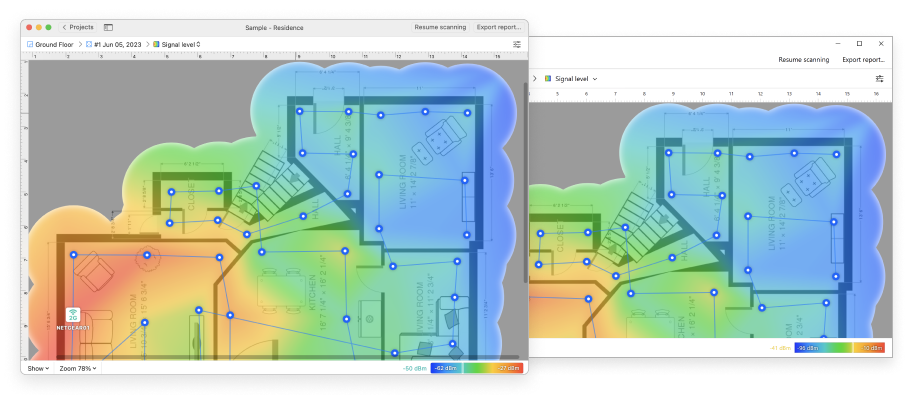Select the NETGEAR01 access point icon
This screenshot has width=912, height=395.
pos(73,315)
